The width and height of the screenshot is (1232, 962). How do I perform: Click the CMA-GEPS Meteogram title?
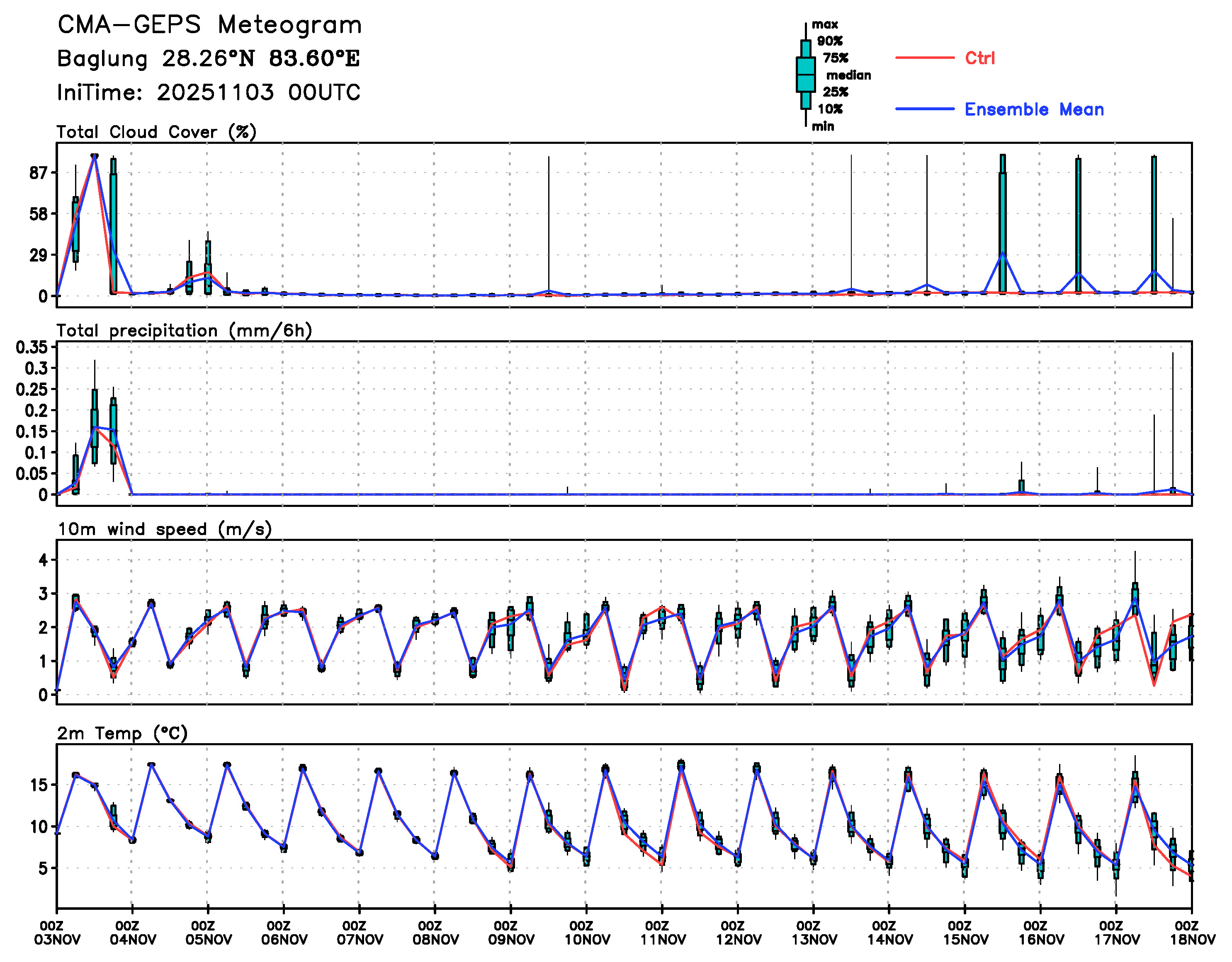point(209,25)
